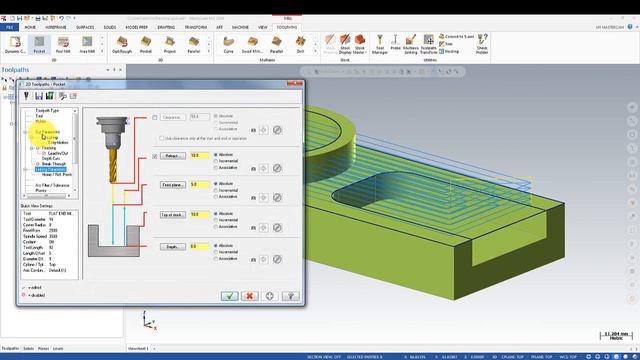The width and height of the screenshot is (640, 360).
Task: Select Associative for Retract
Action: click(216, 168)
